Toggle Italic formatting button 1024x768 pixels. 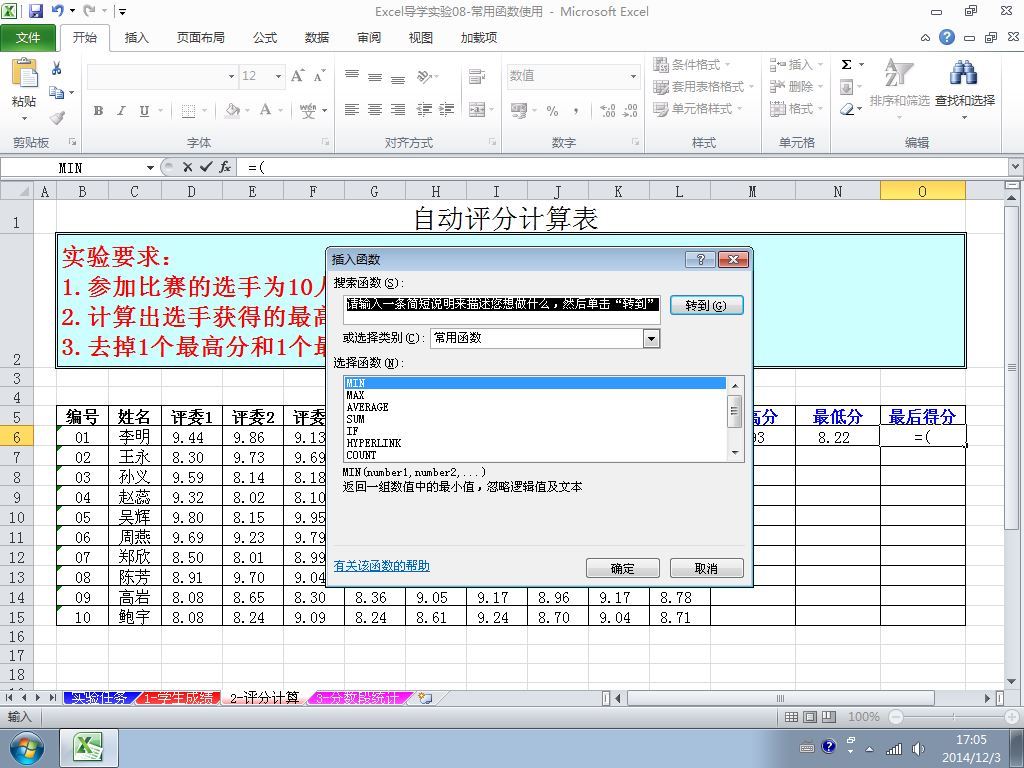[x=121, y=111]
